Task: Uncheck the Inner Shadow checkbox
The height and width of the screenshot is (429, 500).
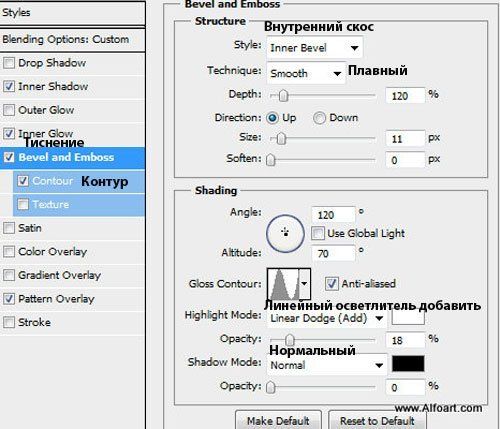Action: pos(9,86)
